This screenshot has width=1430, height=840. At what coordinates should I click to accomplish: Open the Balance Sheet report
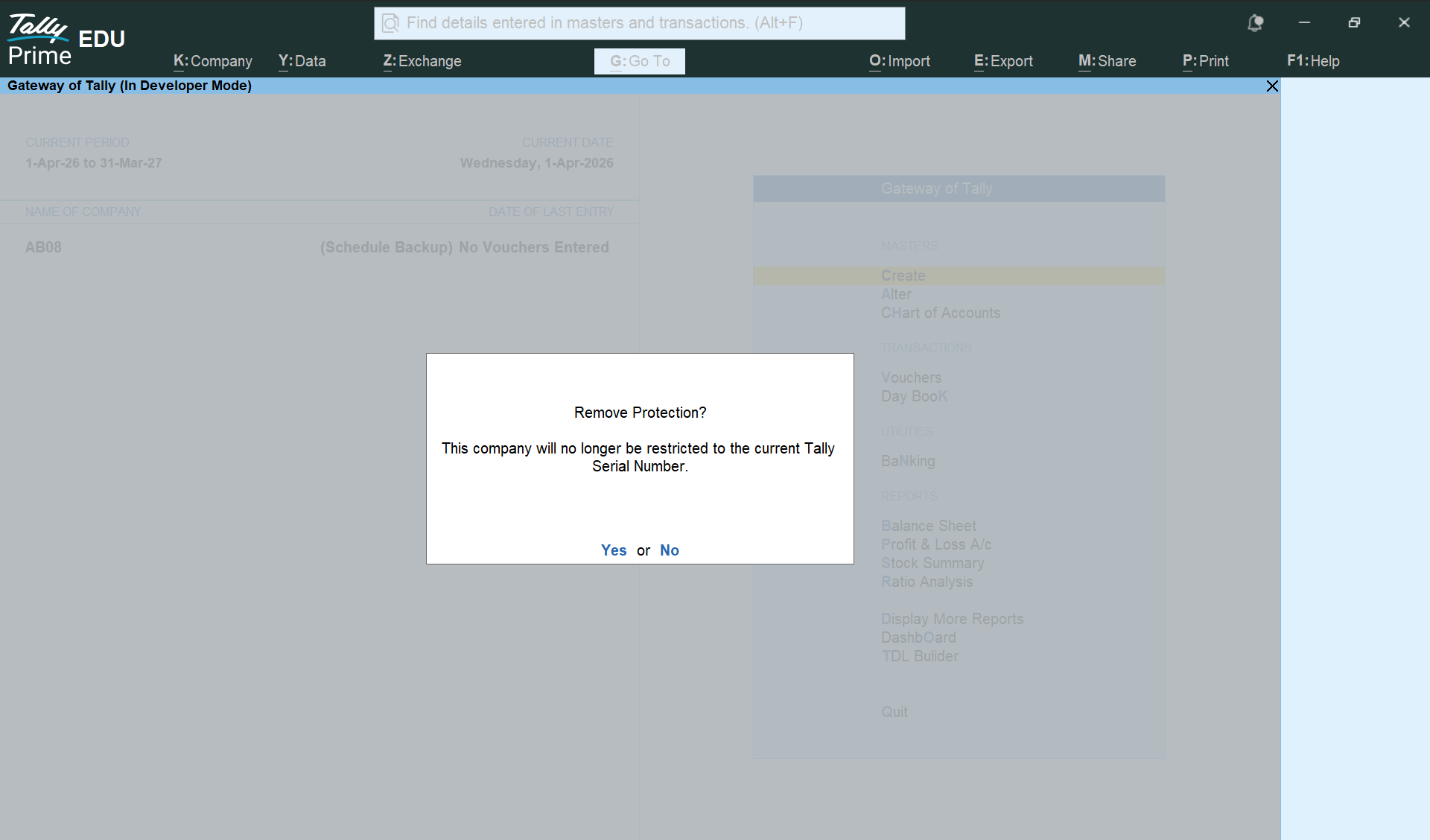point(928,526)
